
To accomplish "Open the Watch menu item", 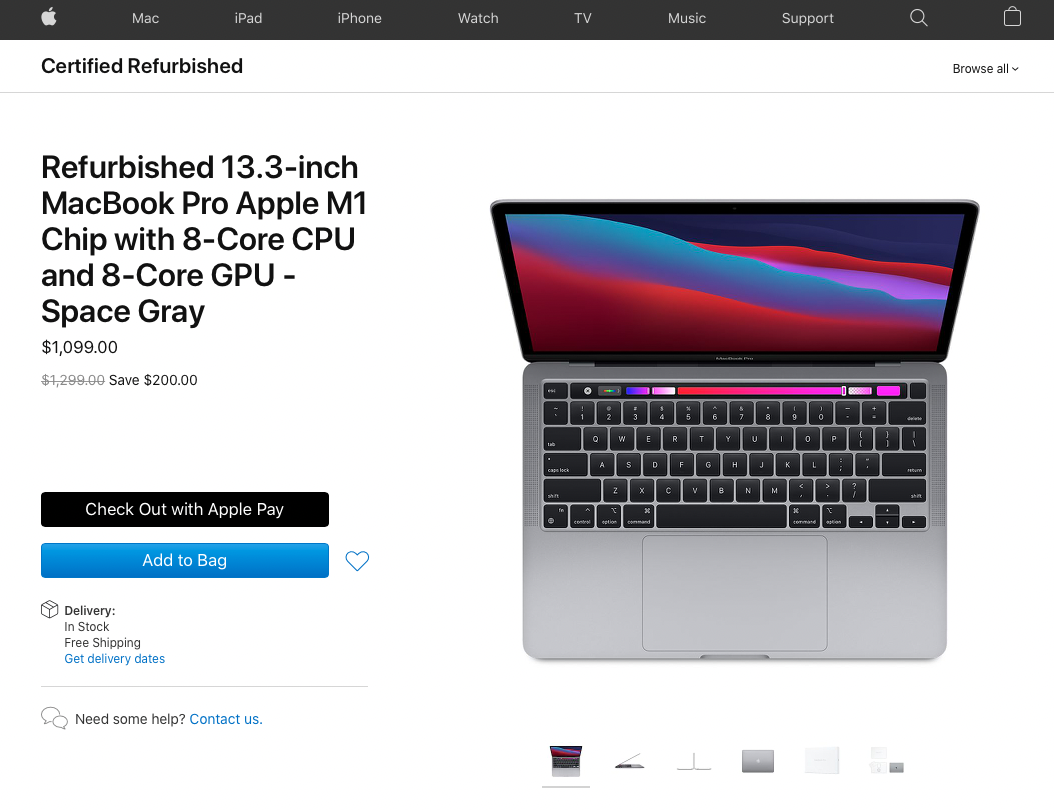I will coord(478,18).
